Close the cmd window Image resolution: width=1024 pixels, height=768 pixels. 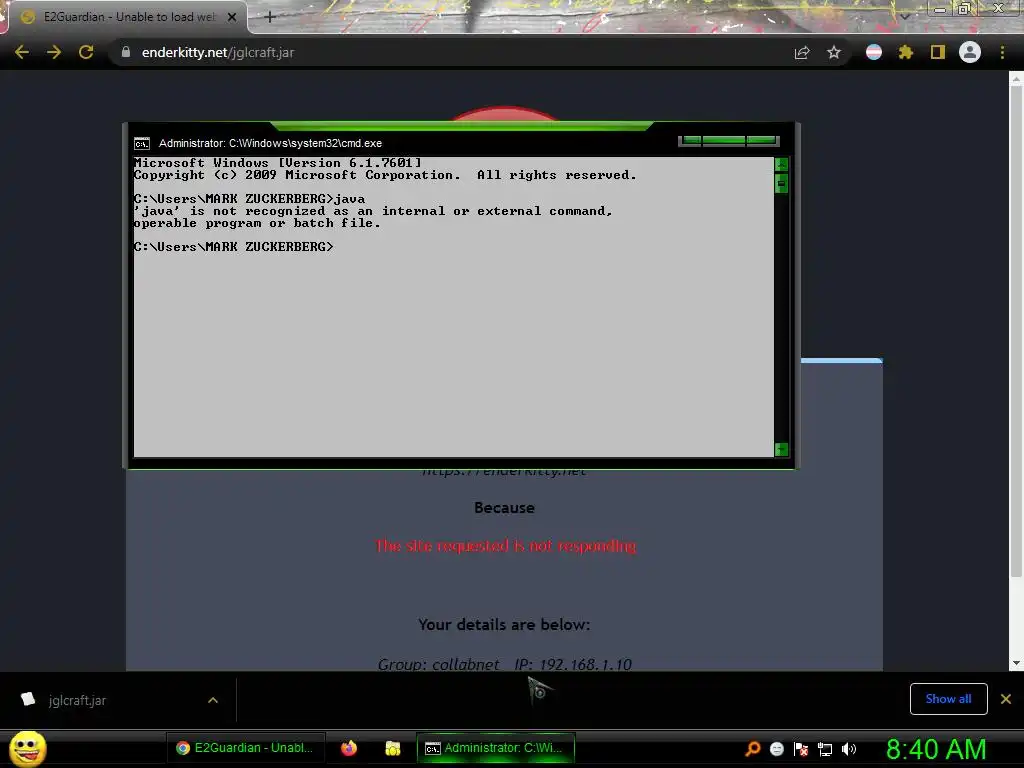[x=763, y=140]
